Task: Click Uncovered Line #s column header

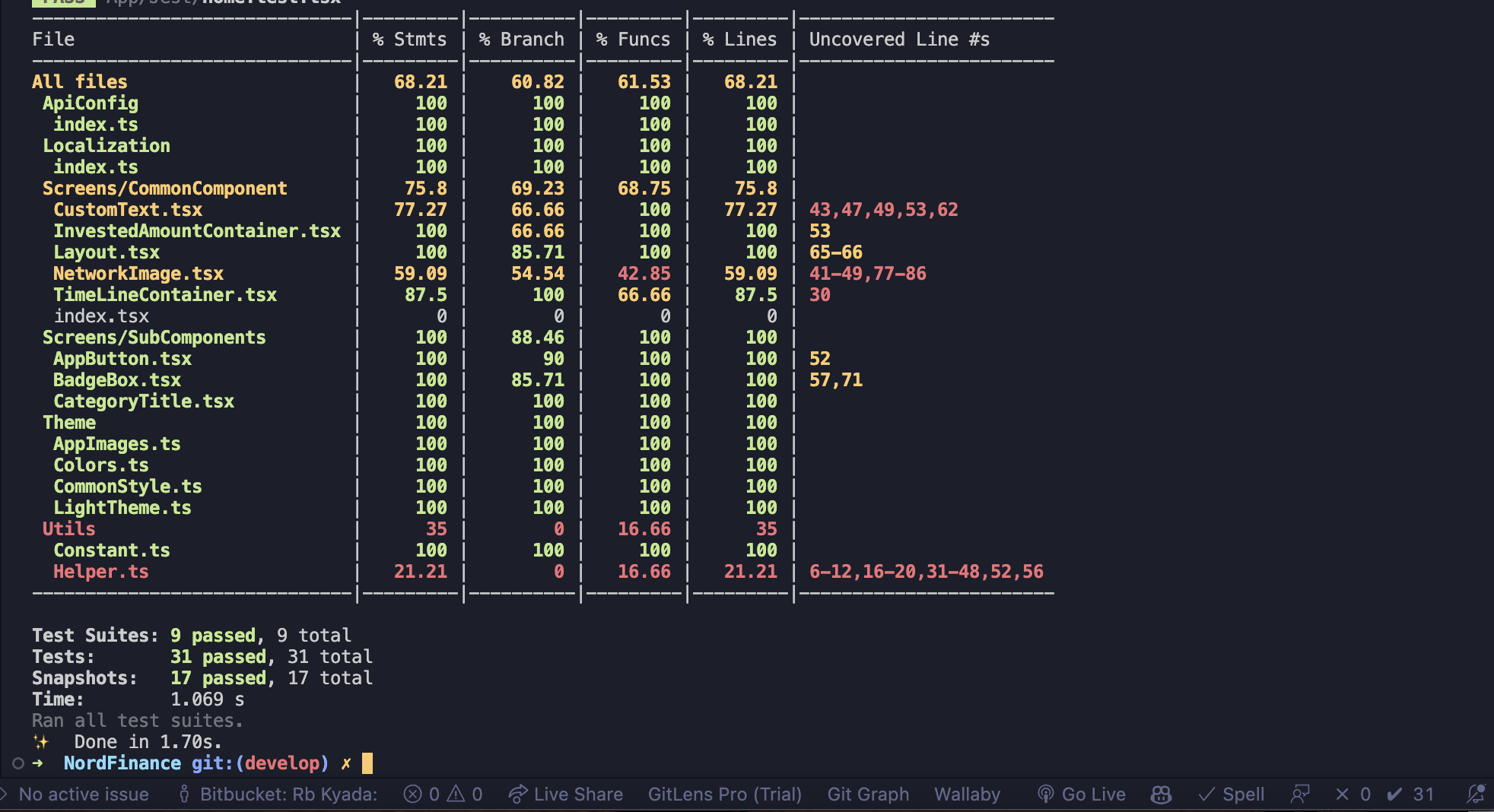Action: point(899,40)
